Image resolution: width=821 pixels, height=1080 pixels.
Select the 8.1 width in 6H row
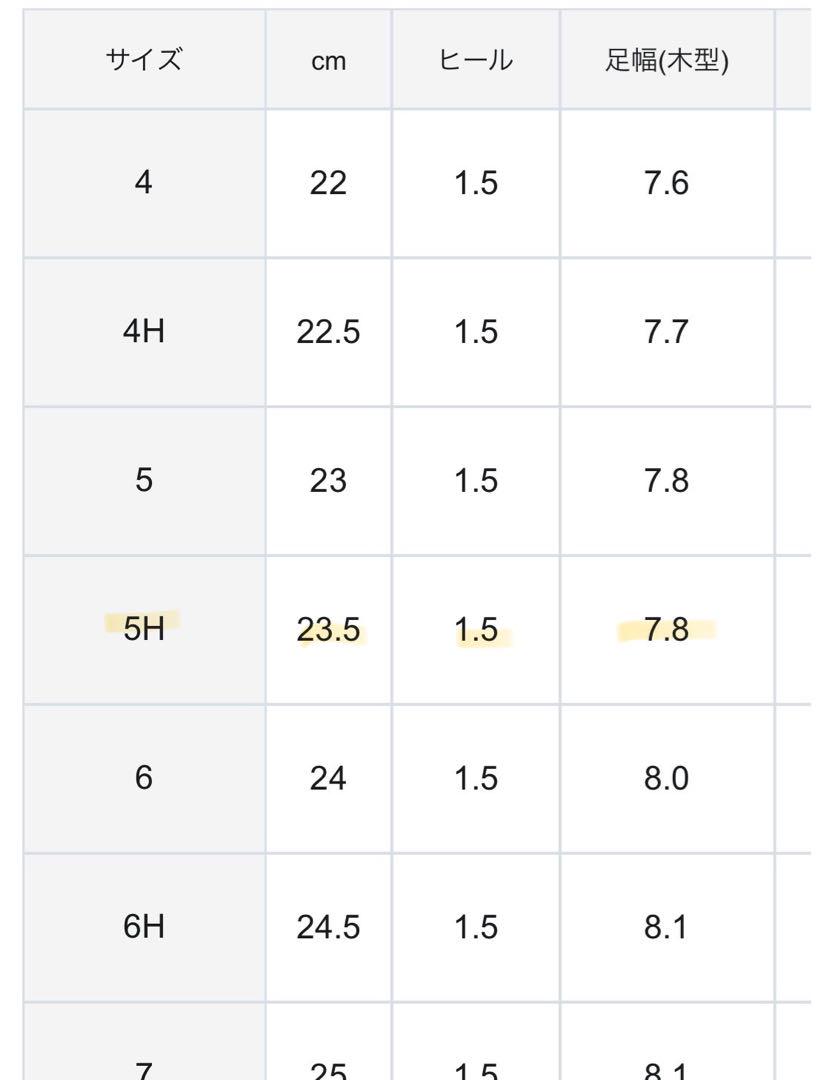pos(667,927)
